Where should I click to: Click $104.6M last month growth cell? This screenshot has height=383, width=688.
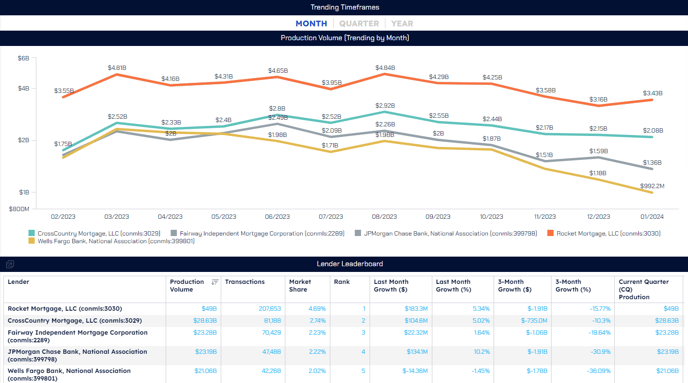(x=416, y=321)
